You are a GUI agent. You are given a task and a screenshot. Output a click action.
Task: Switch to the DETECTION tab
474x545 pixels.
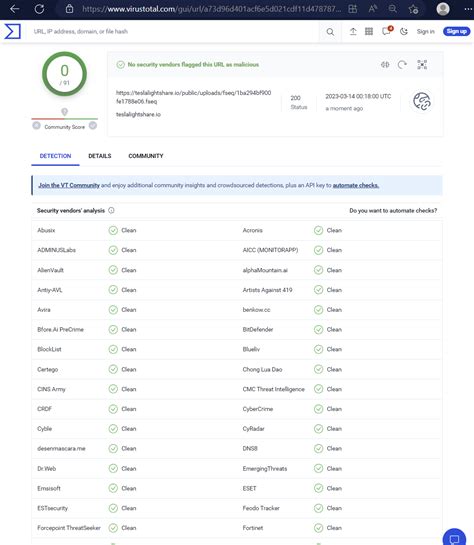pos(55,156)
